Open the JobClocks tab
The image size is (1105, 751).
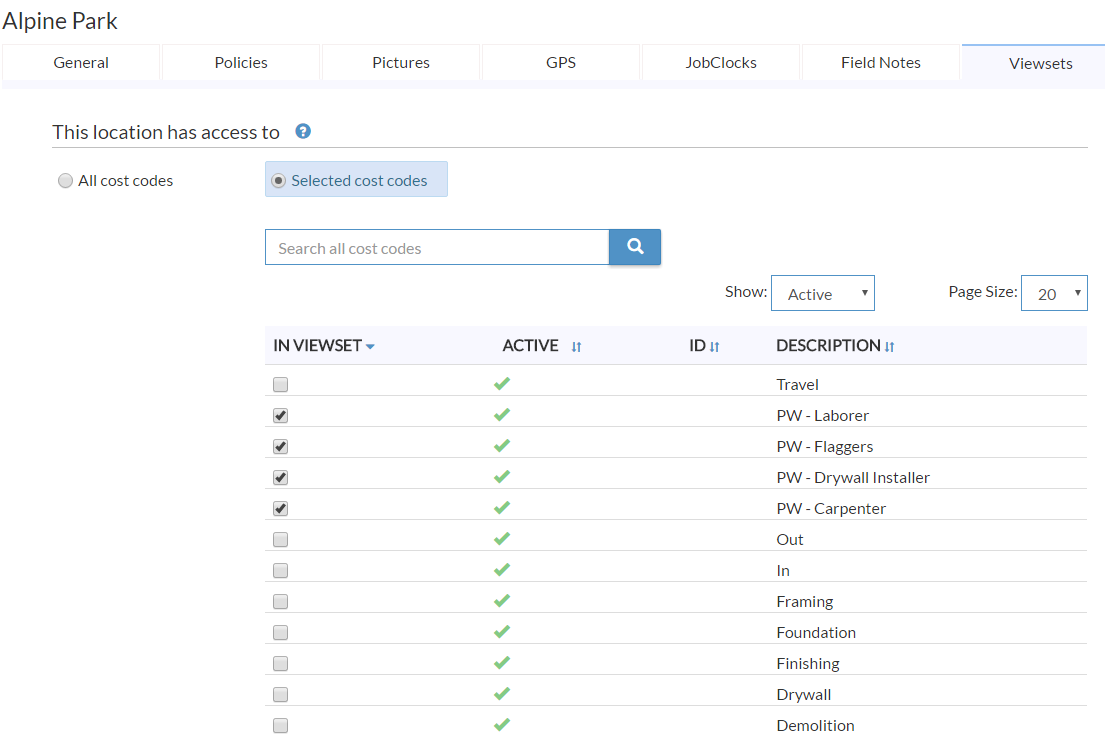tap(720, 62)
